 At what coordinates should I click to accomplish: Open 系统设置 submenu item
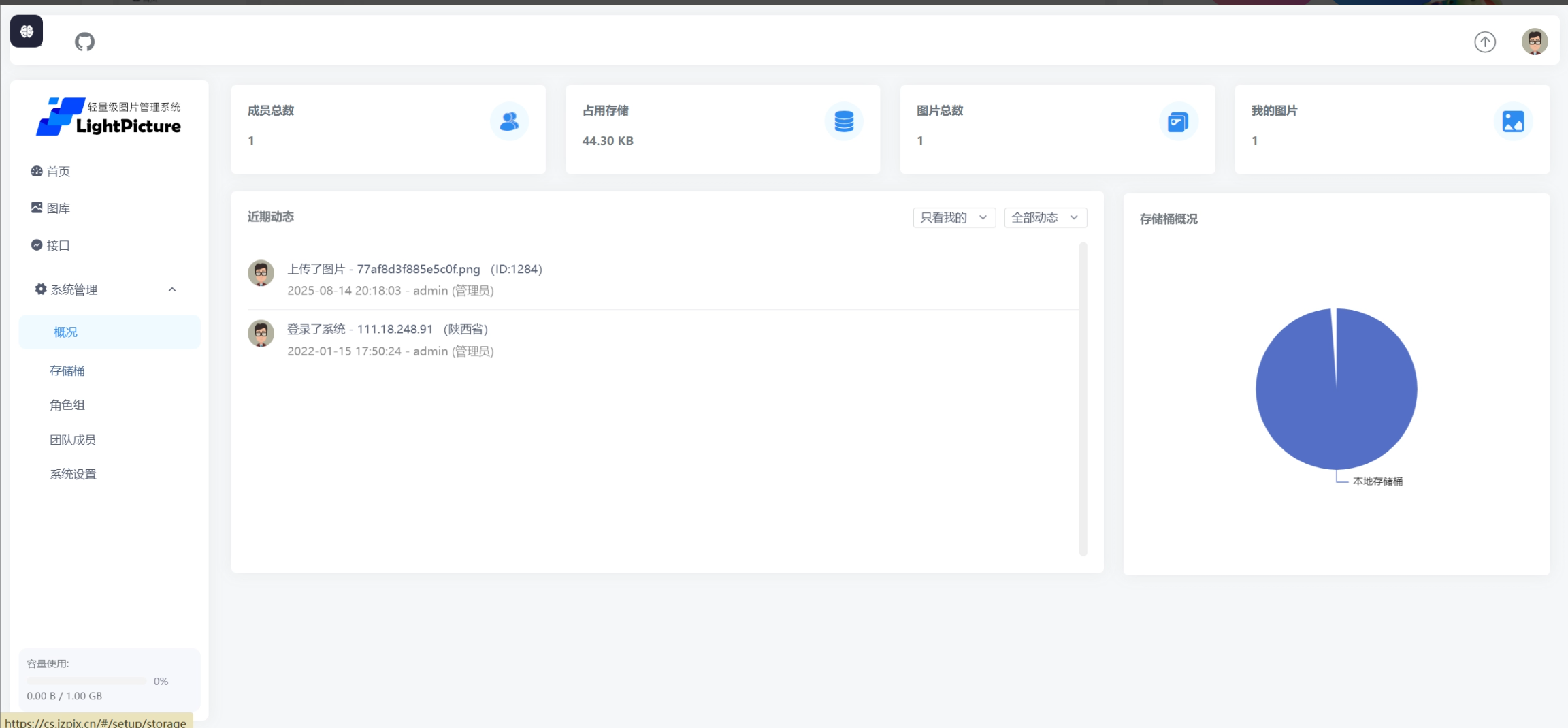pos(73,475)
